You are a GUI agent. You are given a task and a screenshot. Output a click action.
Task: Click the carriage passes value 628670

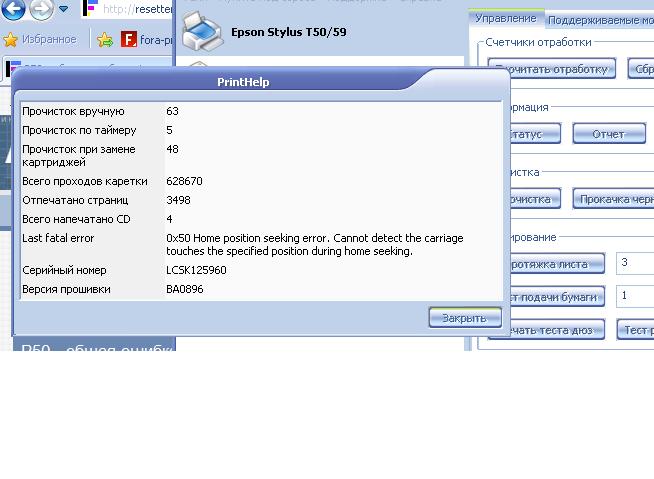(184, 181)
